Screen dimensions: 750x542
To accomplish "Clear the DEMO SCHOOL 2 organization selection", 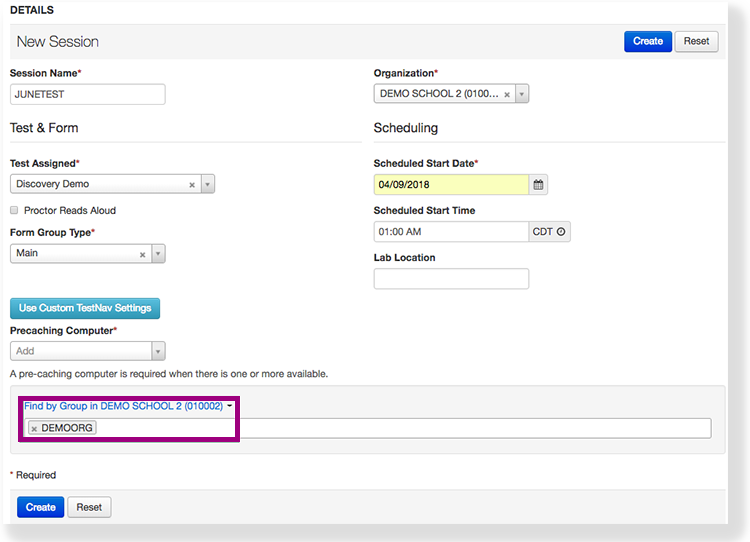I will tap(507, 95).
